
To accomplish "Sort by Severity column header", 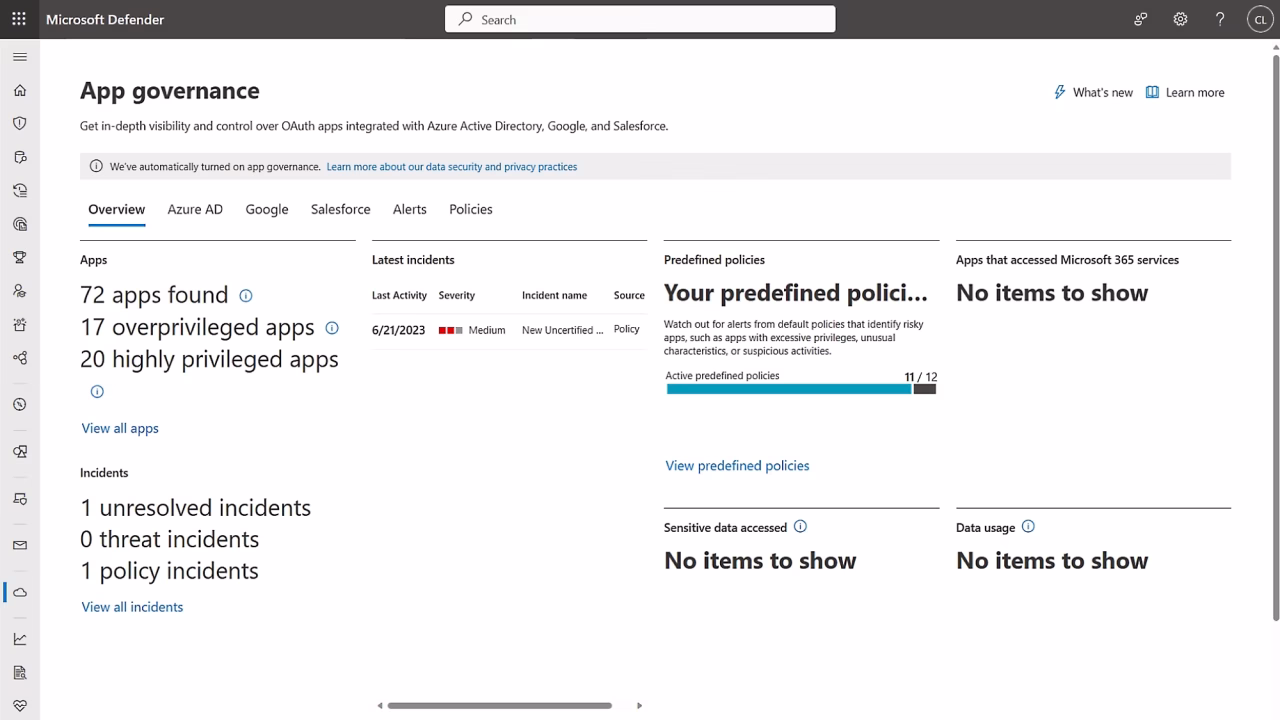I will [457, 295].
